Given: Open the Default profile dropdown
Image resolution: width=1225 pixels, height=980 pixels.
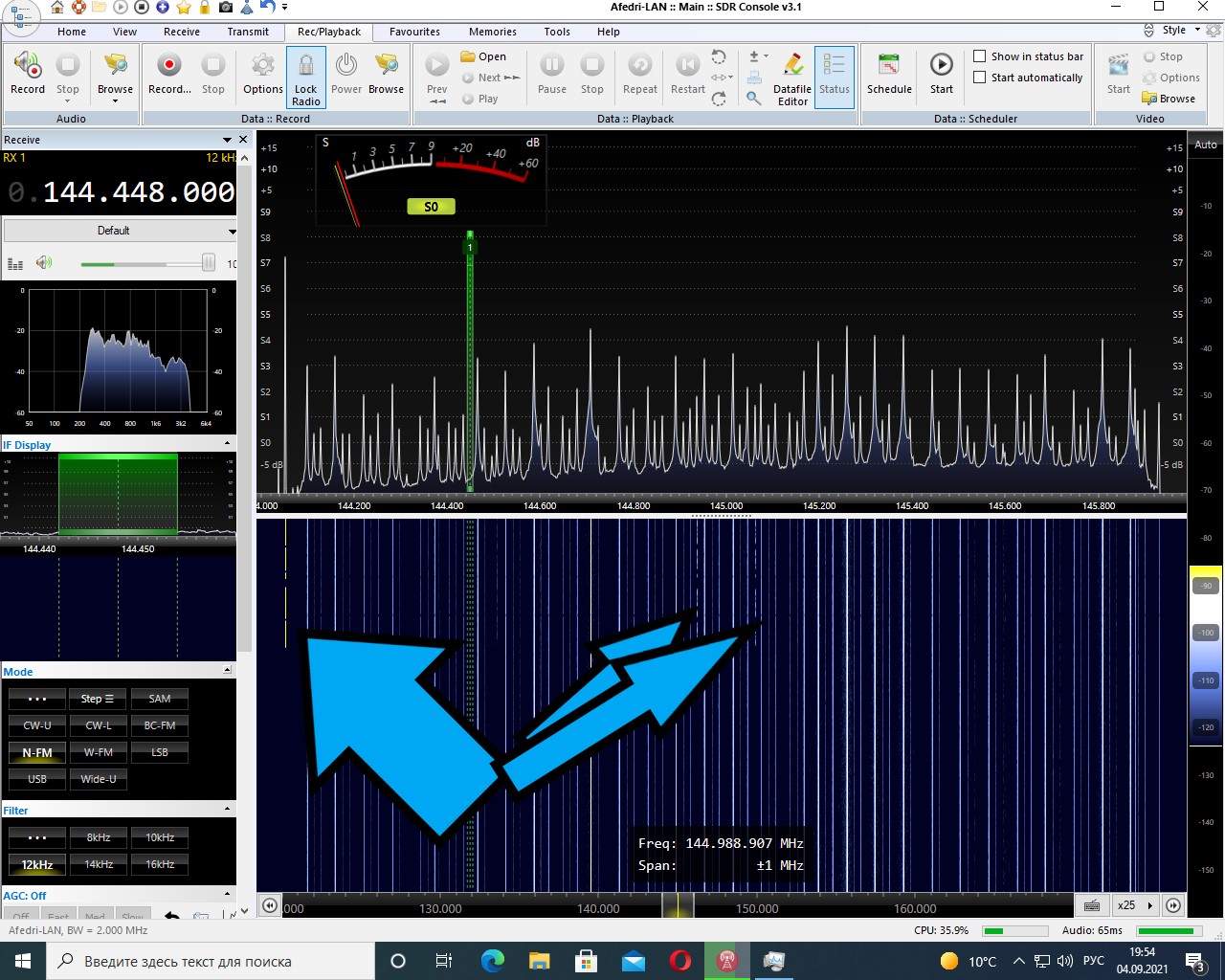Looking at the screenshot, I should click(x=121, y=231).
